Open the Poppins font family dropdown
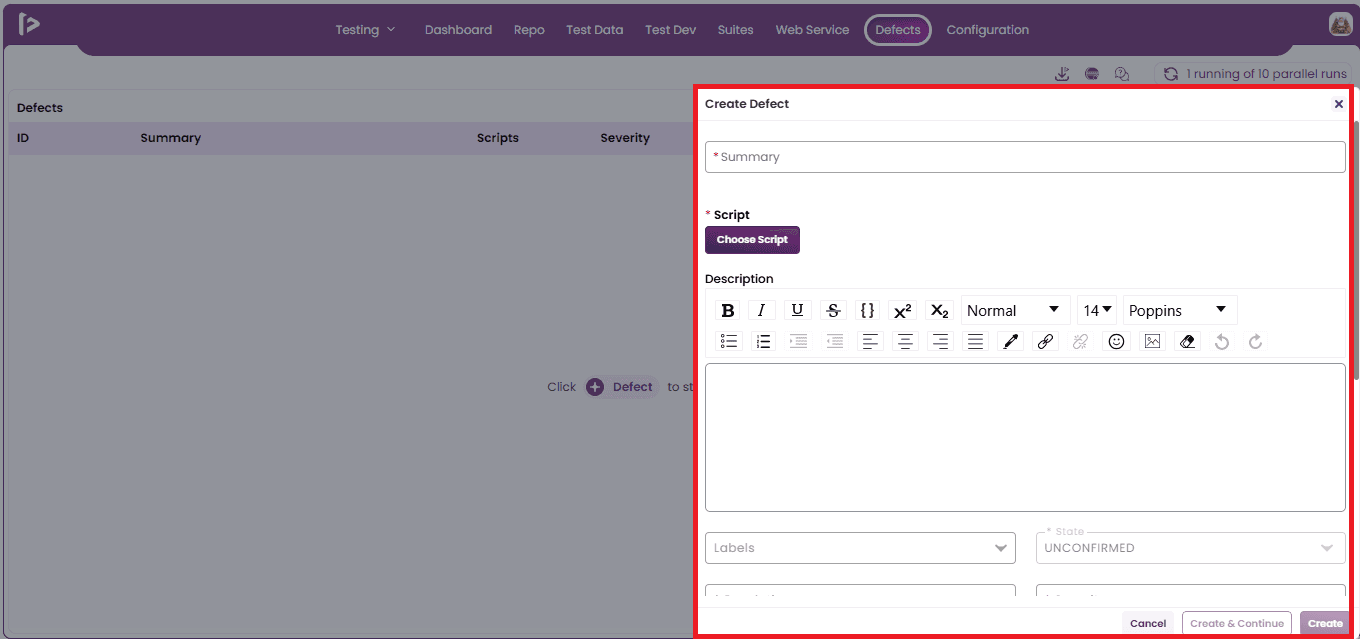Screen dimensions: 1360x639 click(1180, 310)
